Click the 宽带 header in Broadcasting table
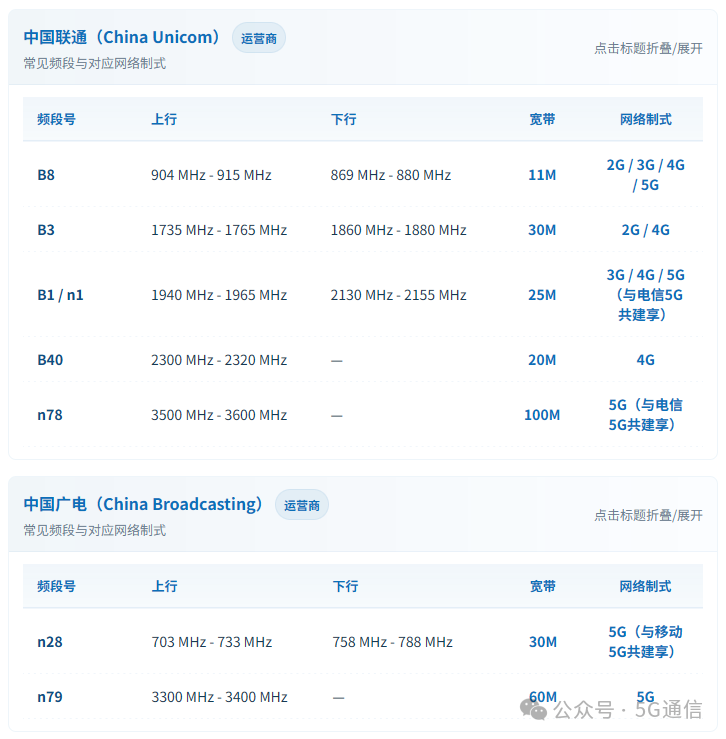 (x=543, y=586)
